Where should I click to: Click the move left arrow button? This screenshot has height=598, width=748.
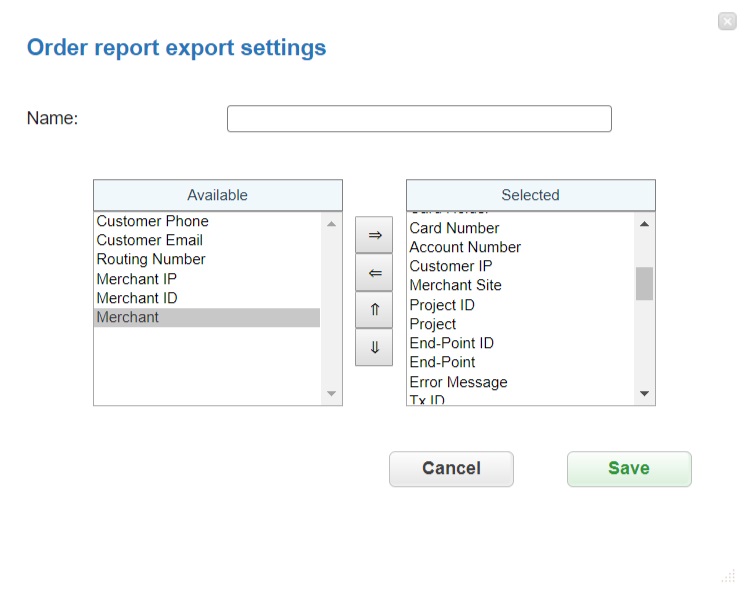pyautogui.click(x=374, y=273)
